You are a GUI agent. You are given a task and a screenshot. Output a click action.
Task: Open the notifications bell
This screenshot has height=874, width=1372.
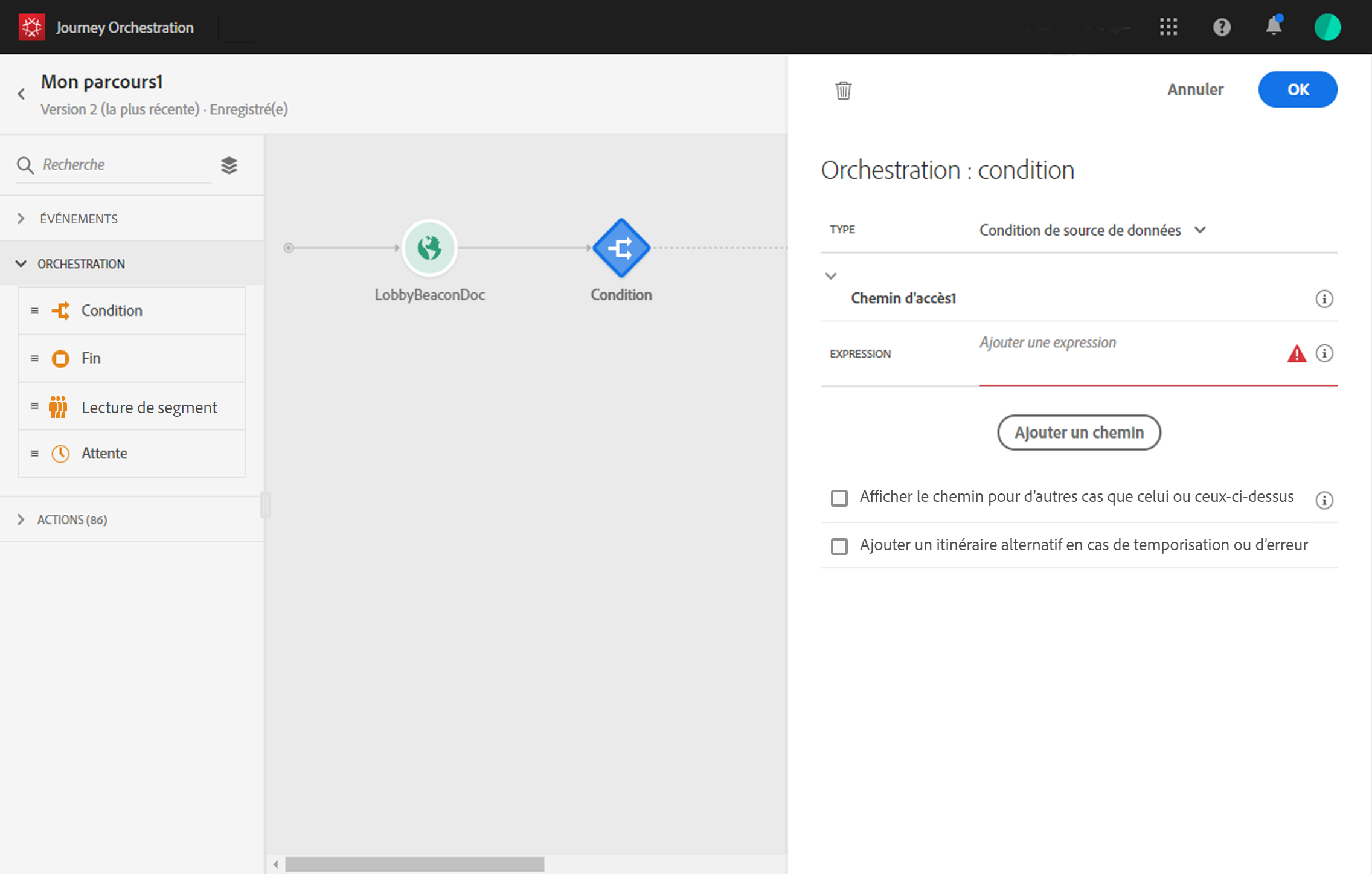(x=1274, y=27)
